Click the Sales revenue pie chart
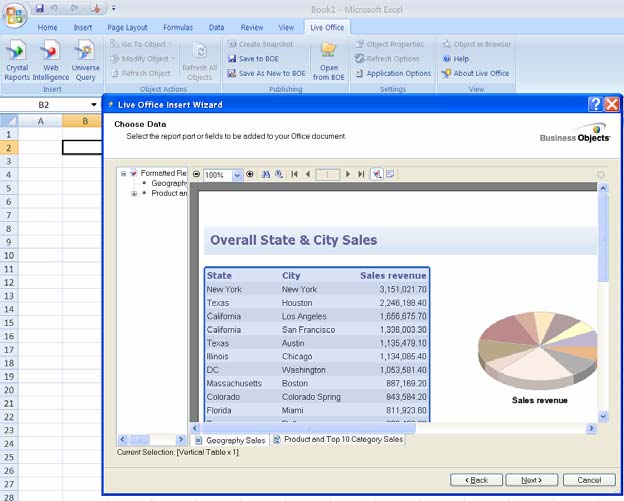 538,350
